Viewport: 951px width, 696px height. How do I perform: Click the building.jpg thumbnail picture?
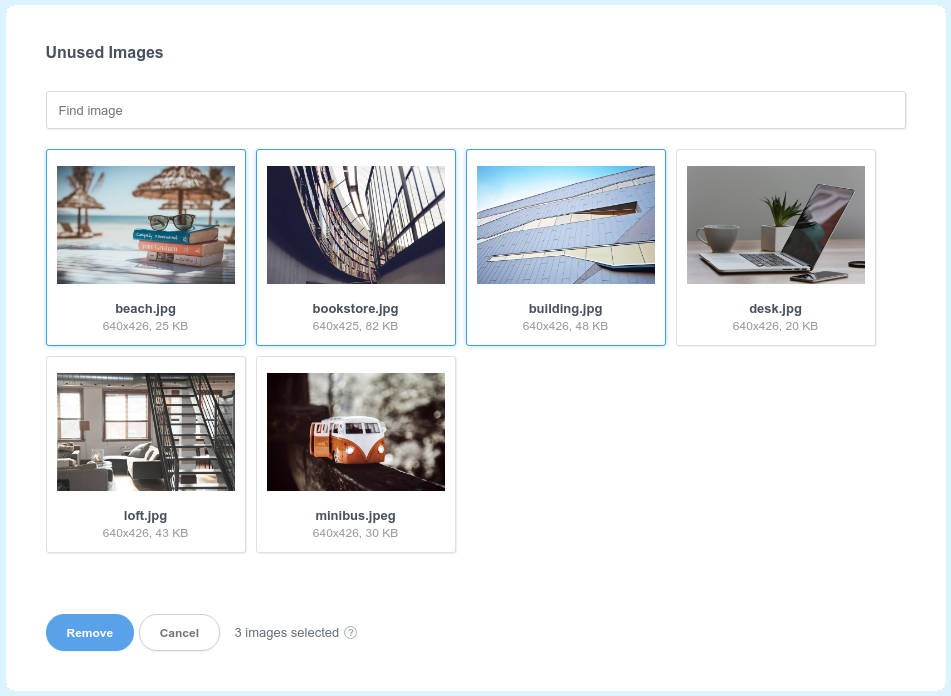[x=566, y=224]
